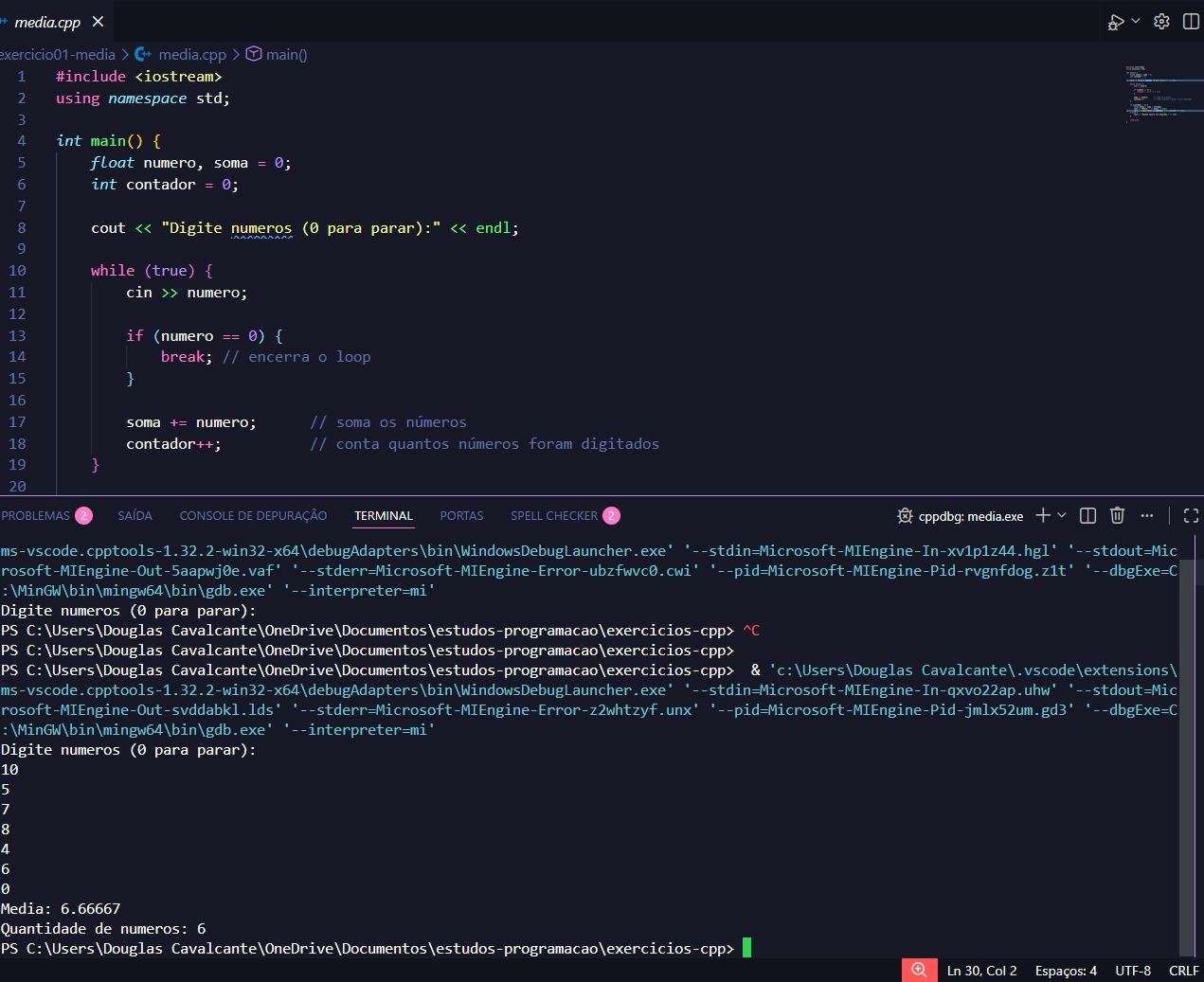Screen dimensions: 1204x982
Task: Open the terminal more actions menu
Action: 1147,515
